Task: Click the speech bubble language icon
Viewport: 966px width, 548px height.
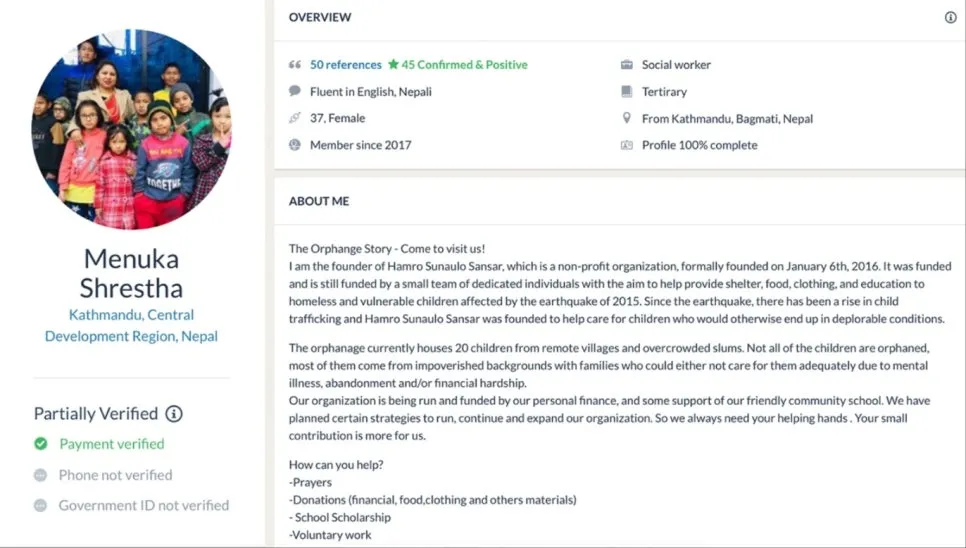Action: 295,91
